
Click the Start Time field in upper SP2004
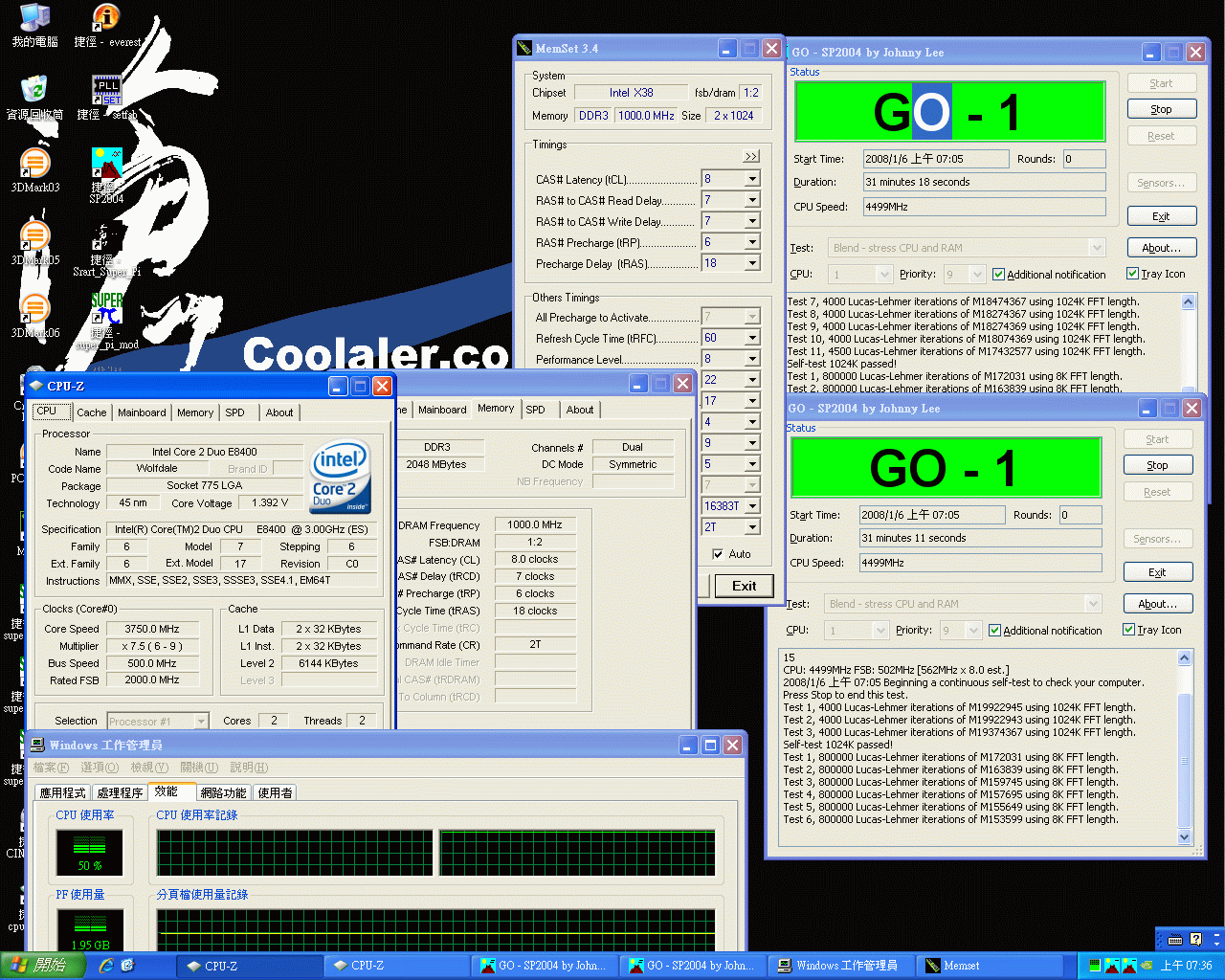(x=936, y=159)
